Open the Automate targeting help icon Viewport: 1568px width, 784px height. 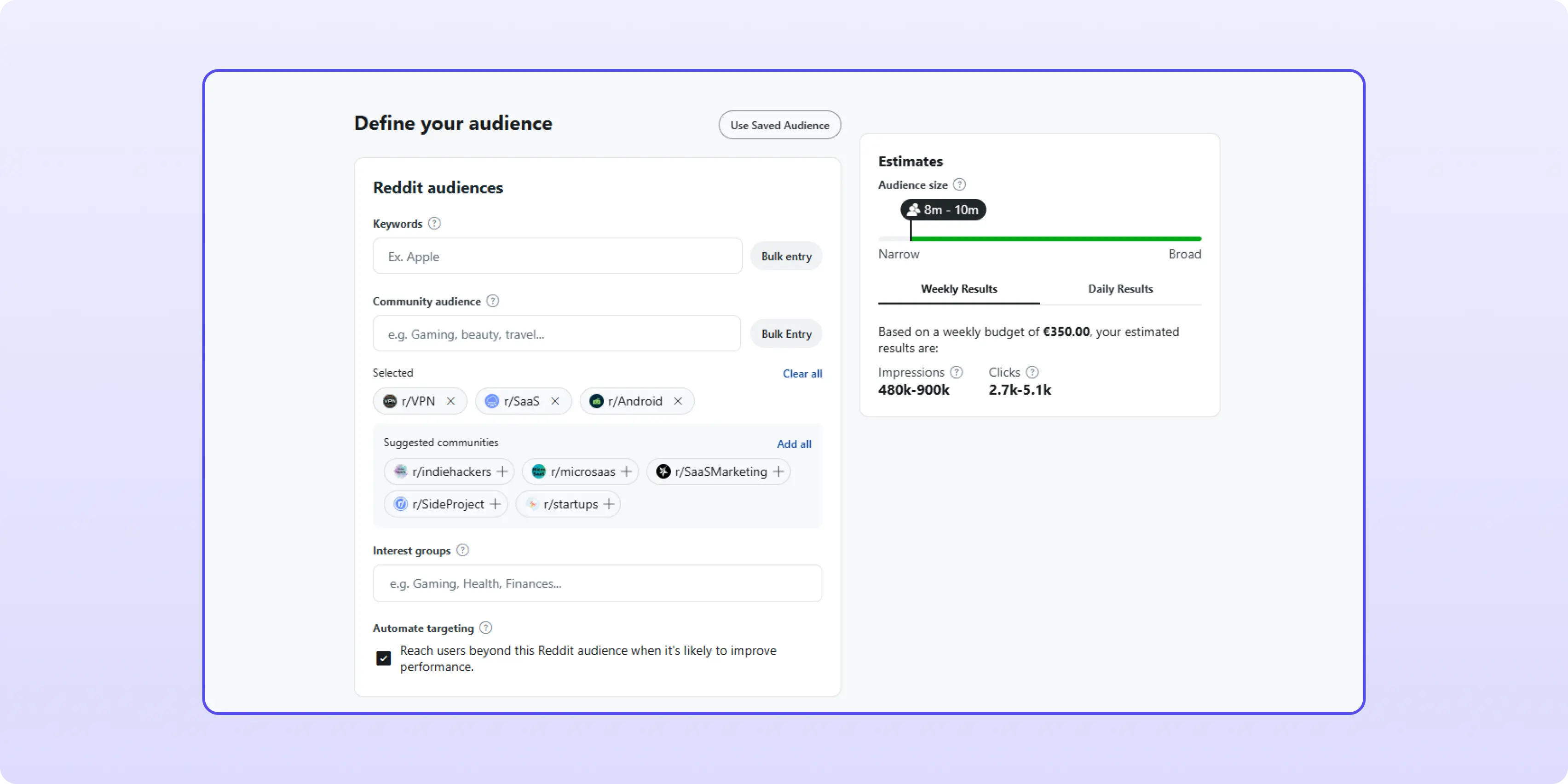(x=486, y=628)
